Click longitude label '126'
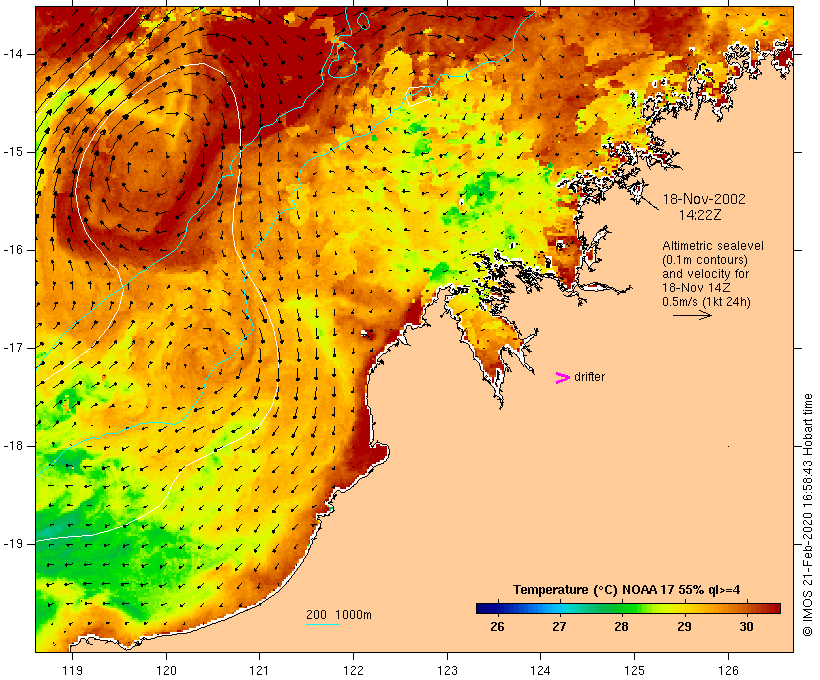Screen dimensions: 820x680 [x=728, y=670]
